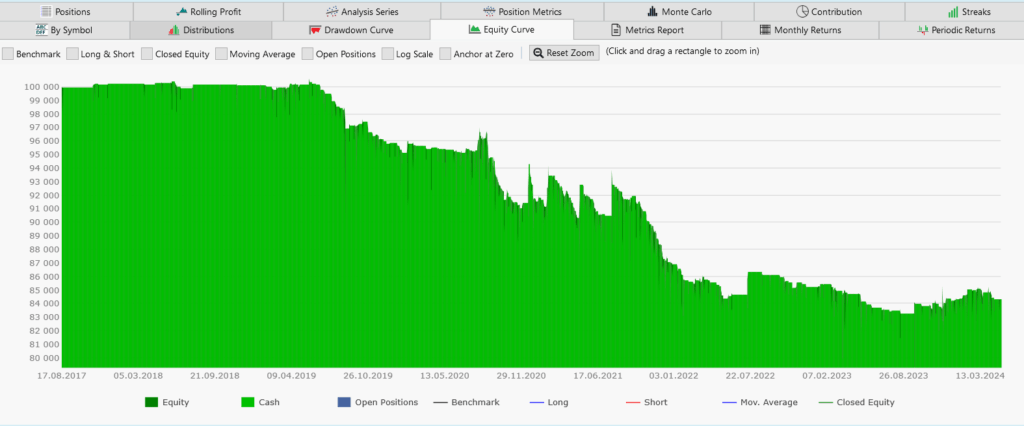The height and width of the screenshot is (426, 1024).
Task: Click the dark green Equity legend swatch
Action: 152,402
